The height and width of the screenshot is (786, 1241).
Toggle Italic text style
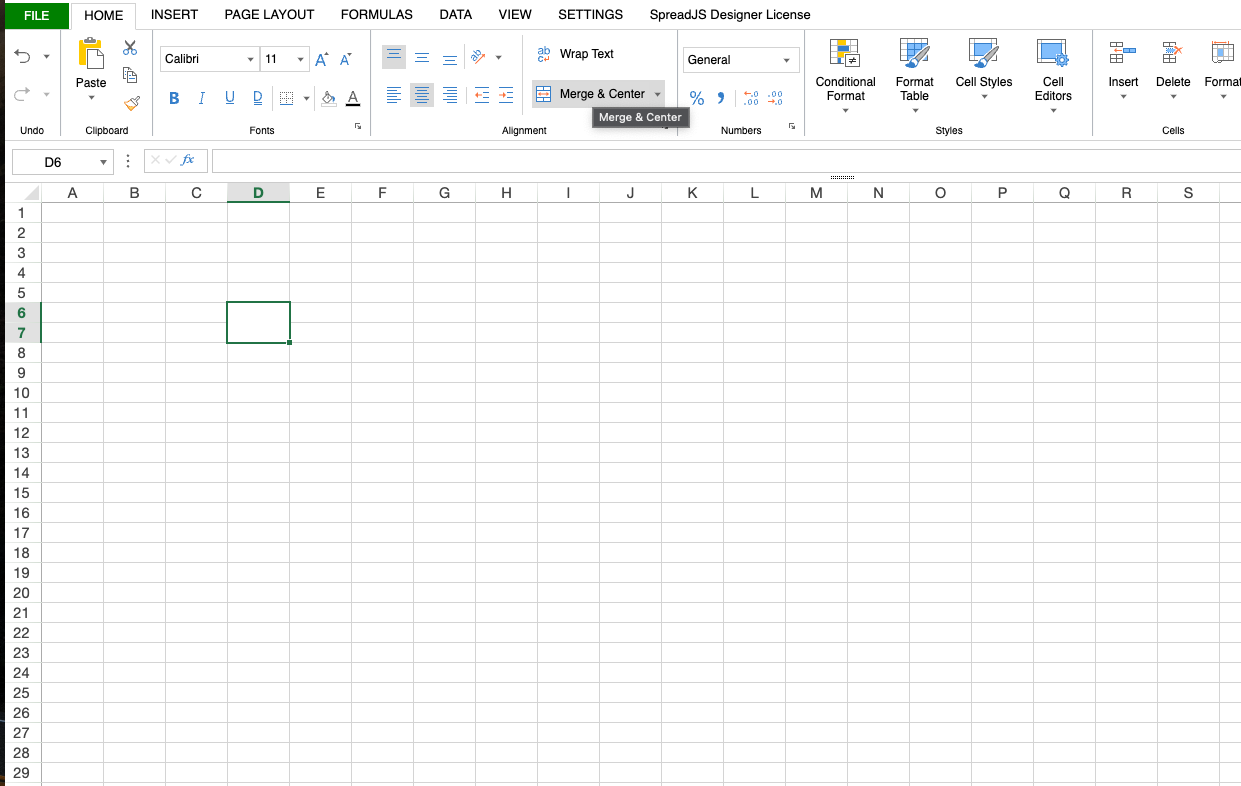[202, 98]
